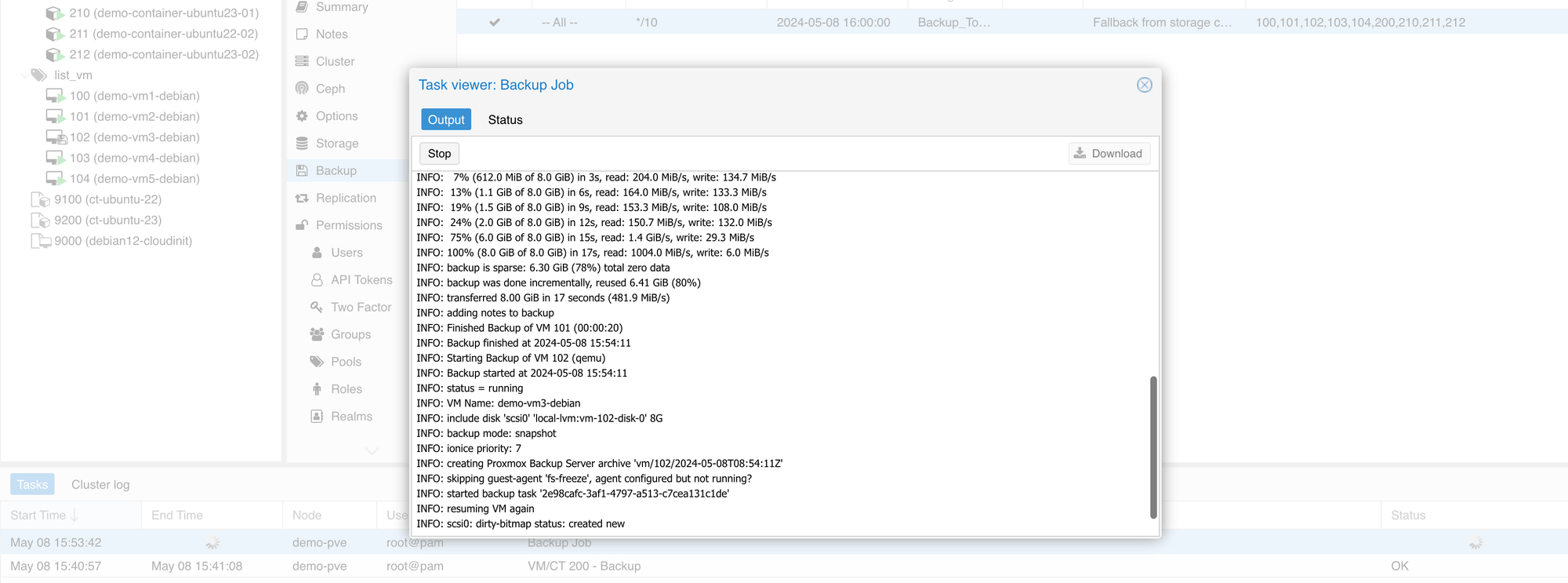Select container 212 icon in tree
The height and width of the screenshot is (583, 1568).
(55, 55)
